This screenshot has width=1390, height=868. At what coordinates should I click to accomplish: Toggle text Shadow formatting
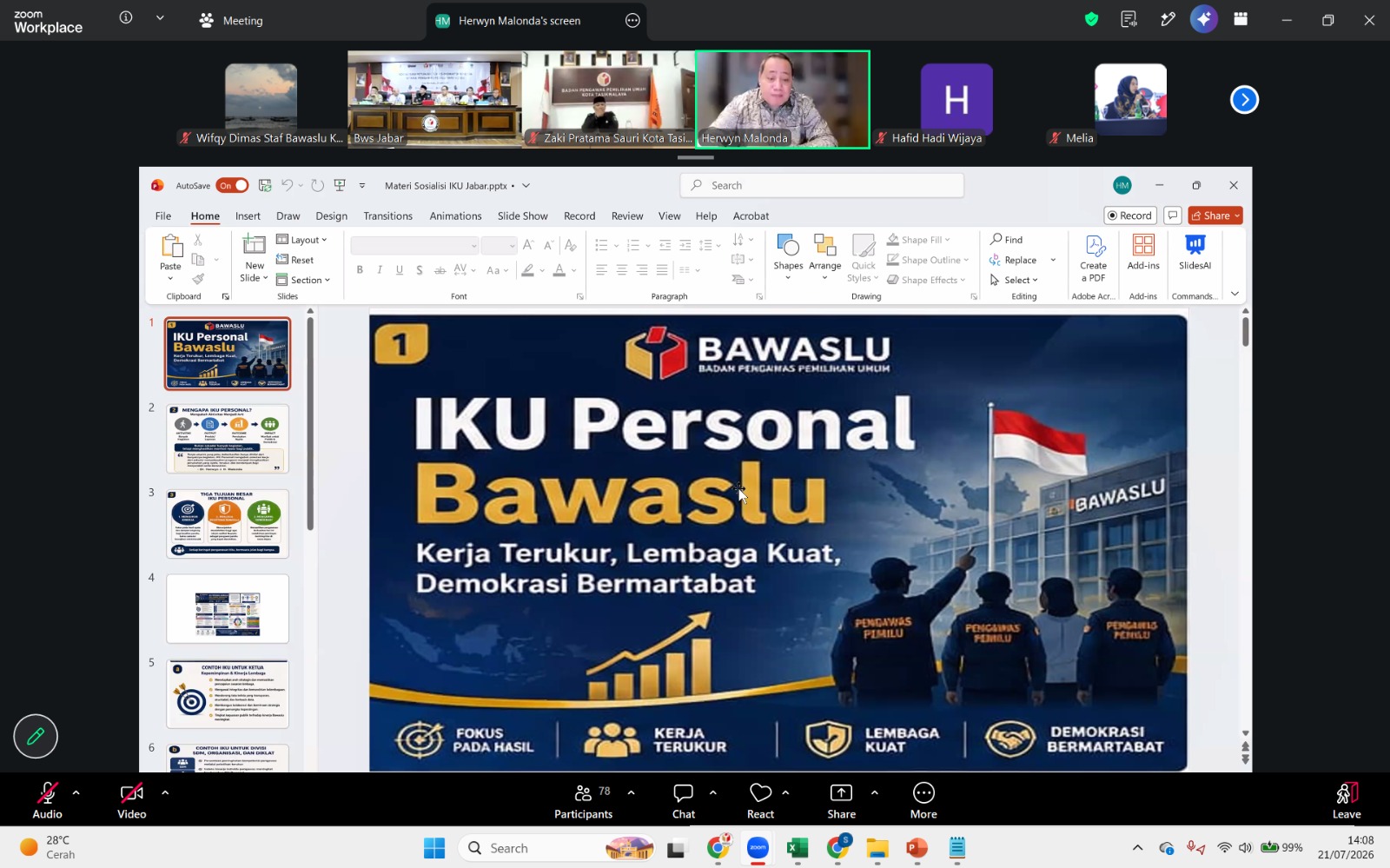(420, 270)
